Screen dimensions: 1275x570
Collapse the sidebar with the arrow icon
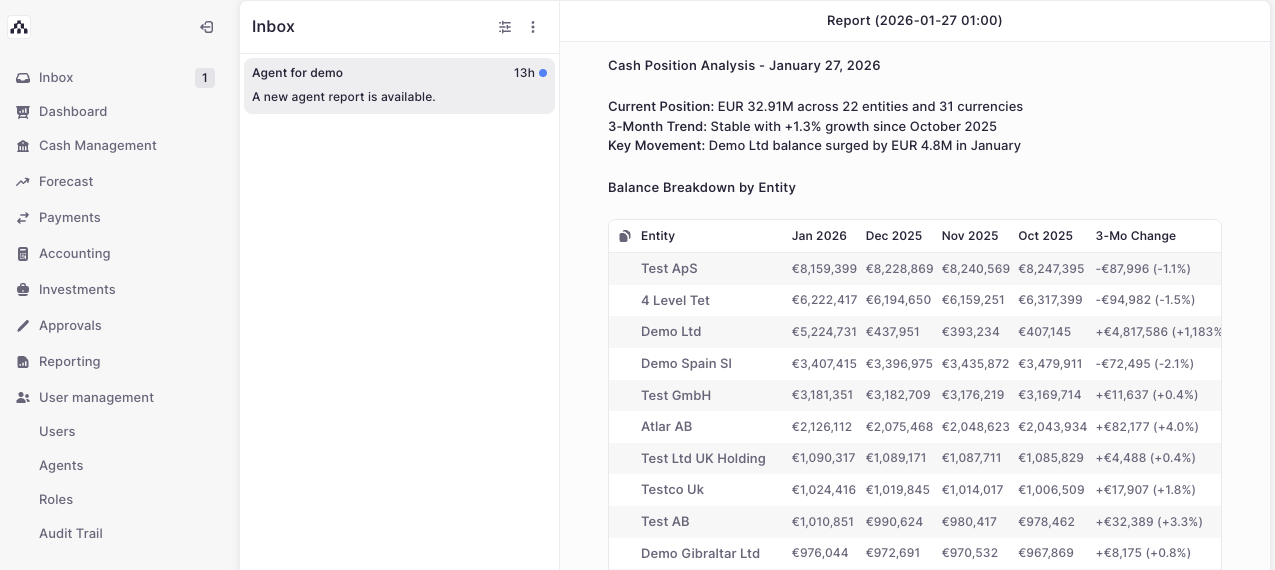click(x=206, y=27)
